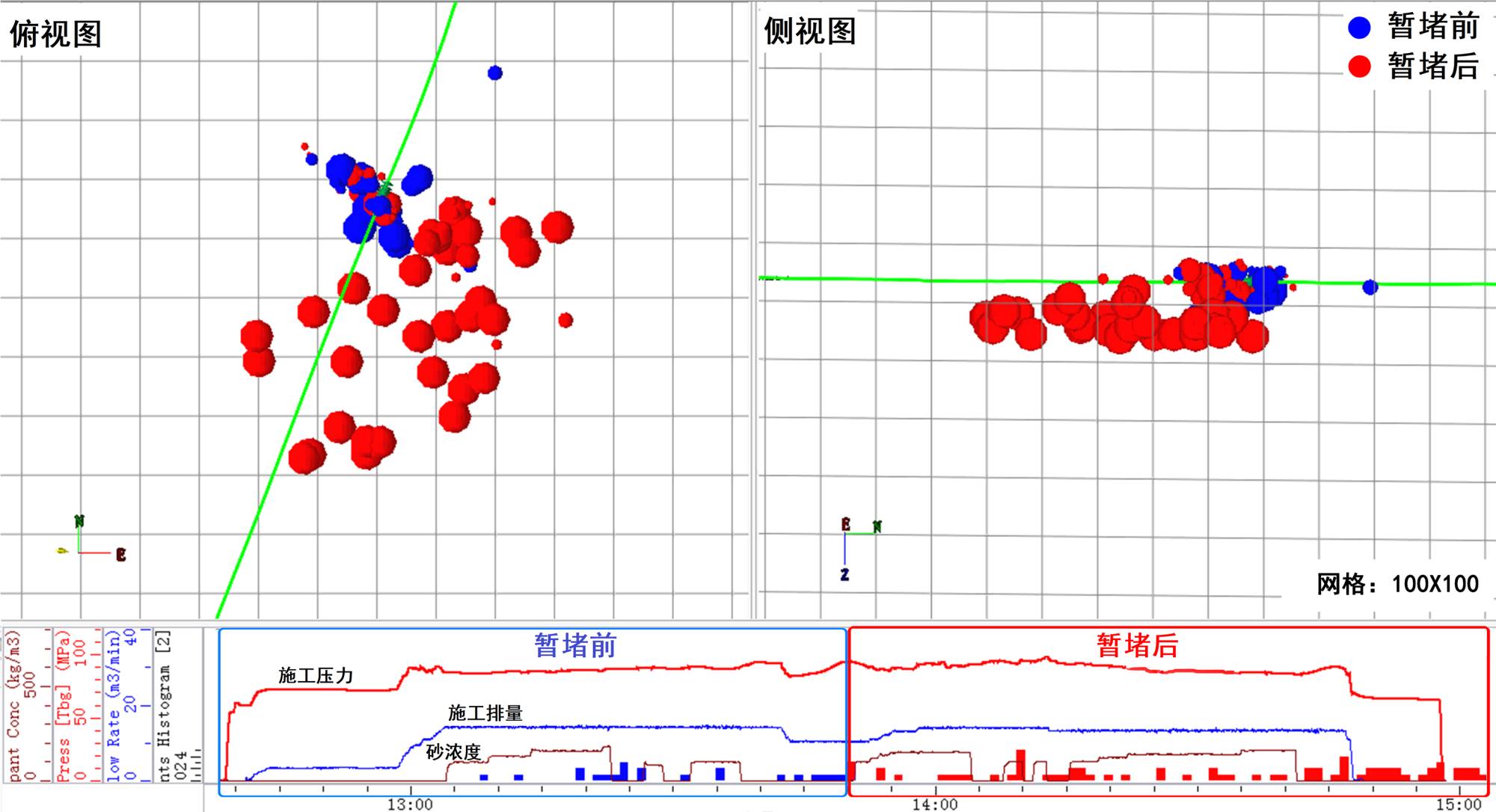Click the 13:00 timeline tick

410,804
